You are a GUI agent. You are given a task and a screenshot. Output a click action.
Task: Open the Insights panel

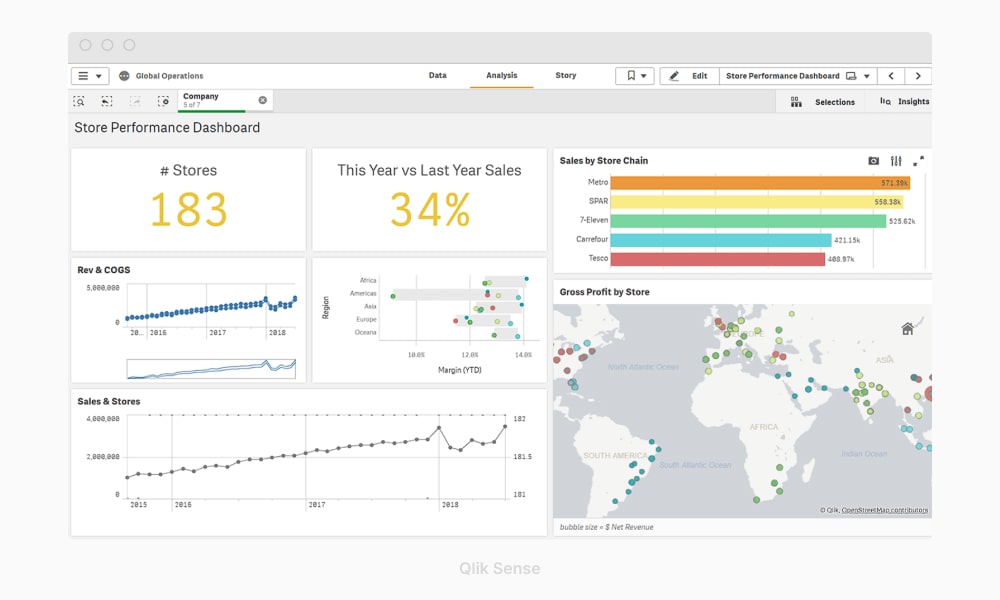(x=904, y=101)
